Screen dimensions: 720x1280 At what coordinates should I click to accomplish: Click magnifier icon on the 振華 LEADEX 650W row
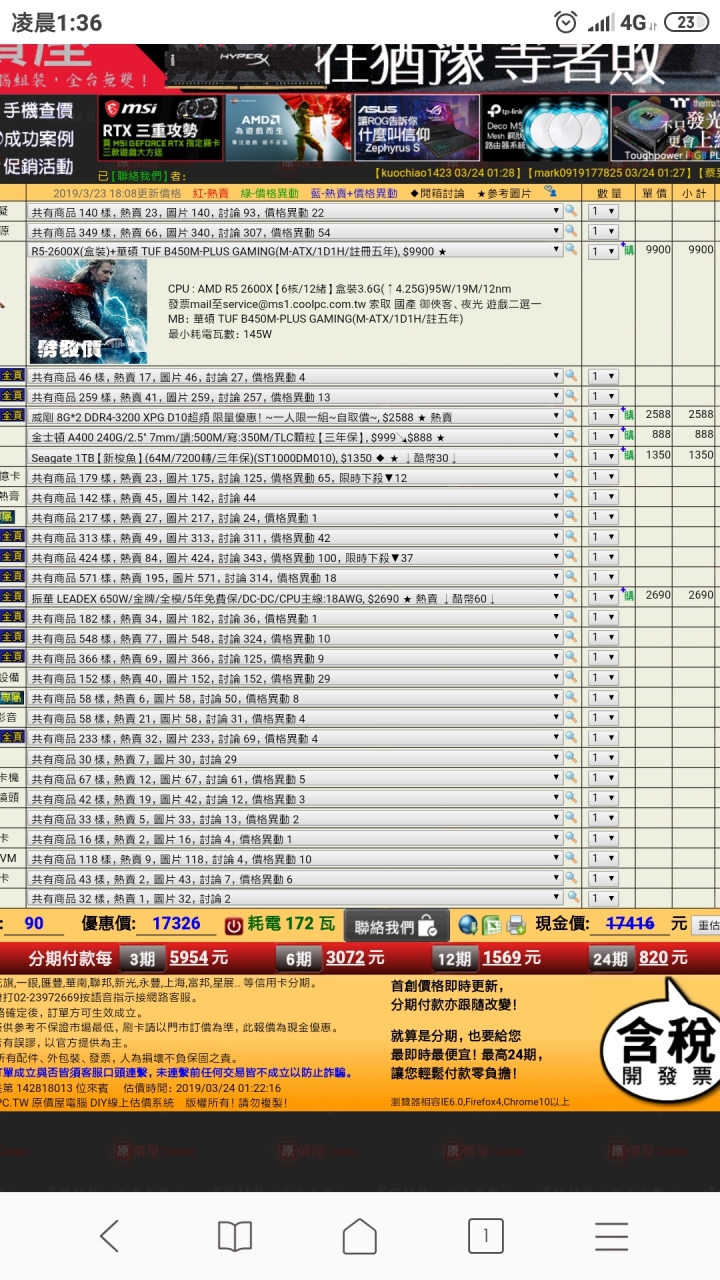571,597
